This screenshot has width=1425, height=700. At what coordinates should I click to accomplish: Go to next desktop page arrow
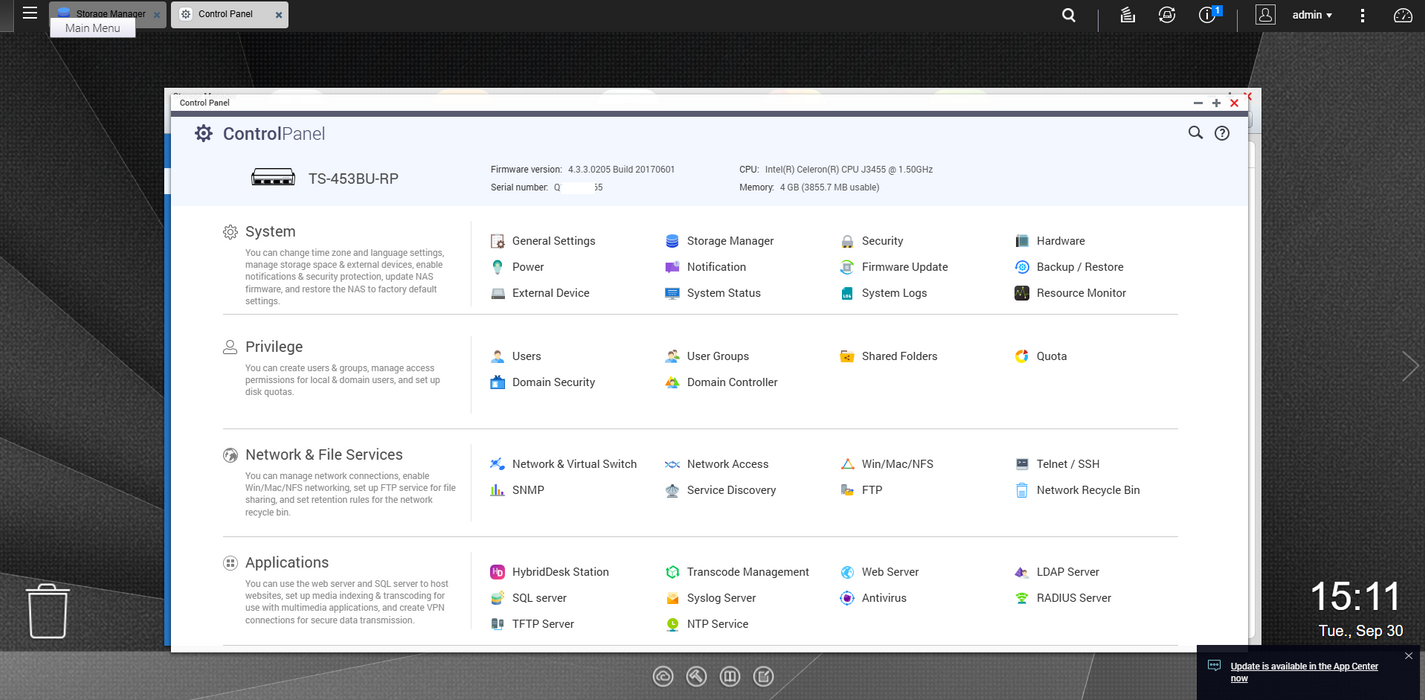(1410, 366)
